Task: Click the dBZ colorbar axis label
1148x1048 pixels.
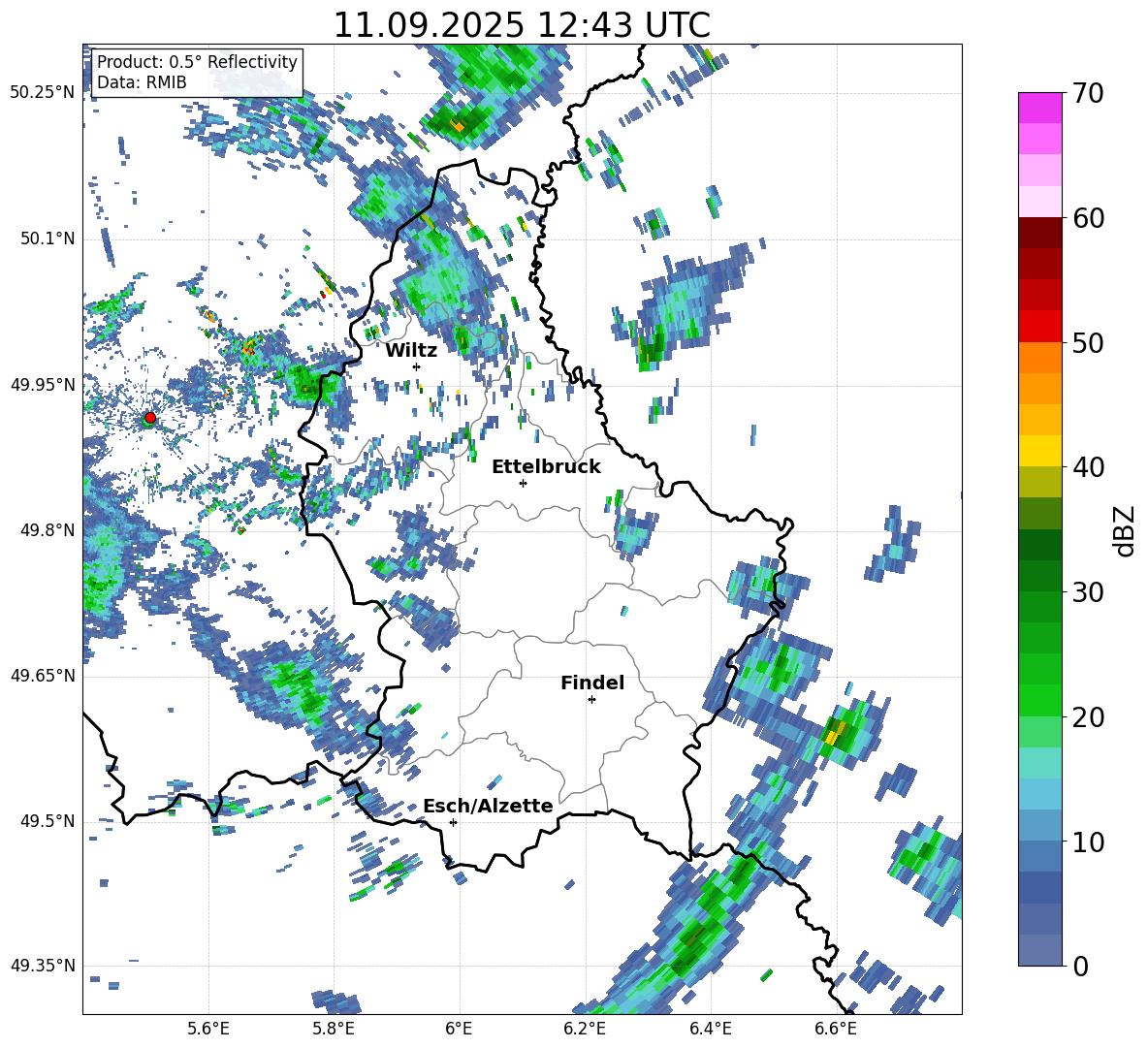Action: pos(1126,530)
